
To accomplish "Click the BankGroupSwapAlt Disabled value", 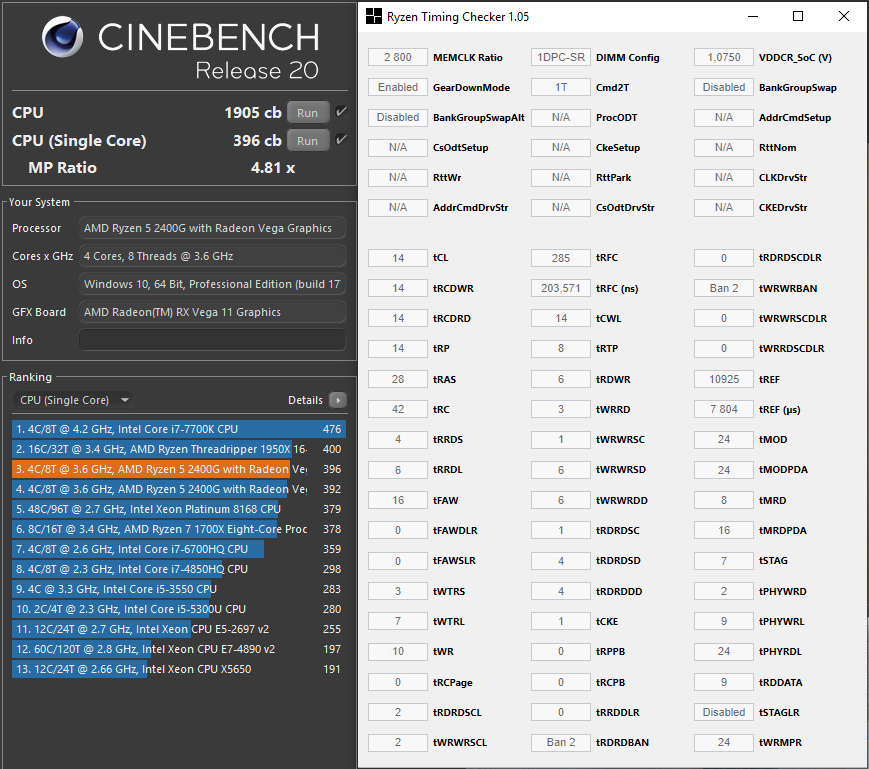I will 398,117.
